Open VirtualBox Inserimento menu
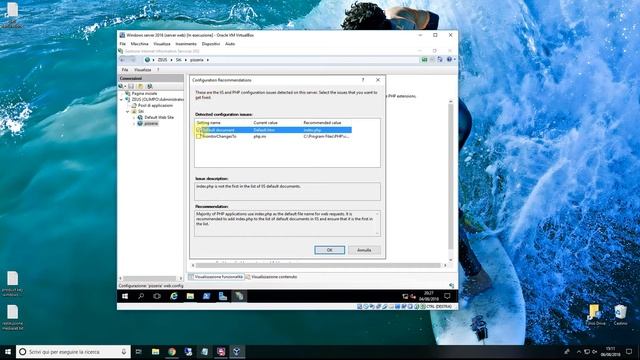The width and height of the screenshot is (640, 360). (x=186, y=44)
